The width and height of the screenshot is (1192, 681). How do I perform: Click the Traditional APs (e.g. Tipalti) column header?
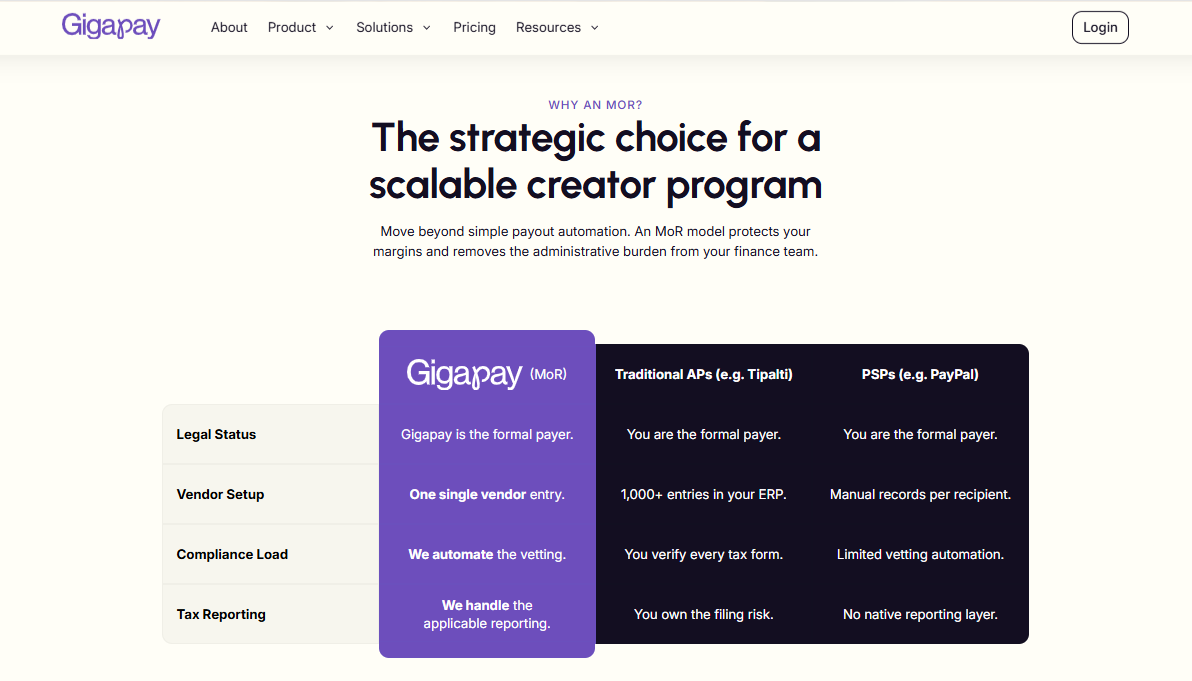pos(703,374)
